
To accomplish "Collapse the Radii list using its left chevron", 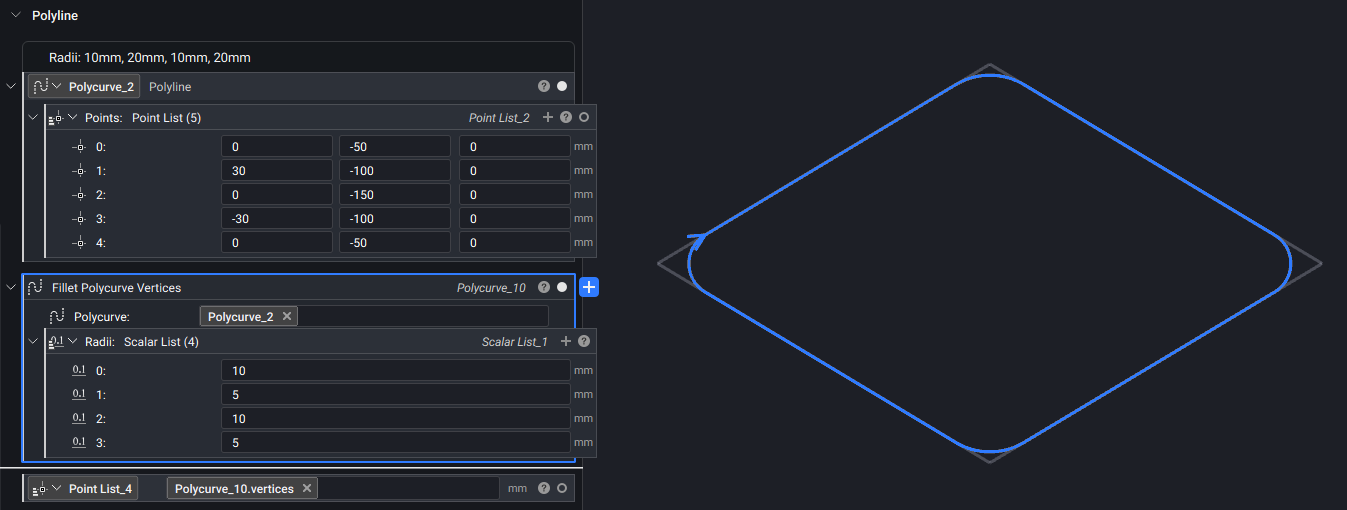I will [x=33, y=342].
